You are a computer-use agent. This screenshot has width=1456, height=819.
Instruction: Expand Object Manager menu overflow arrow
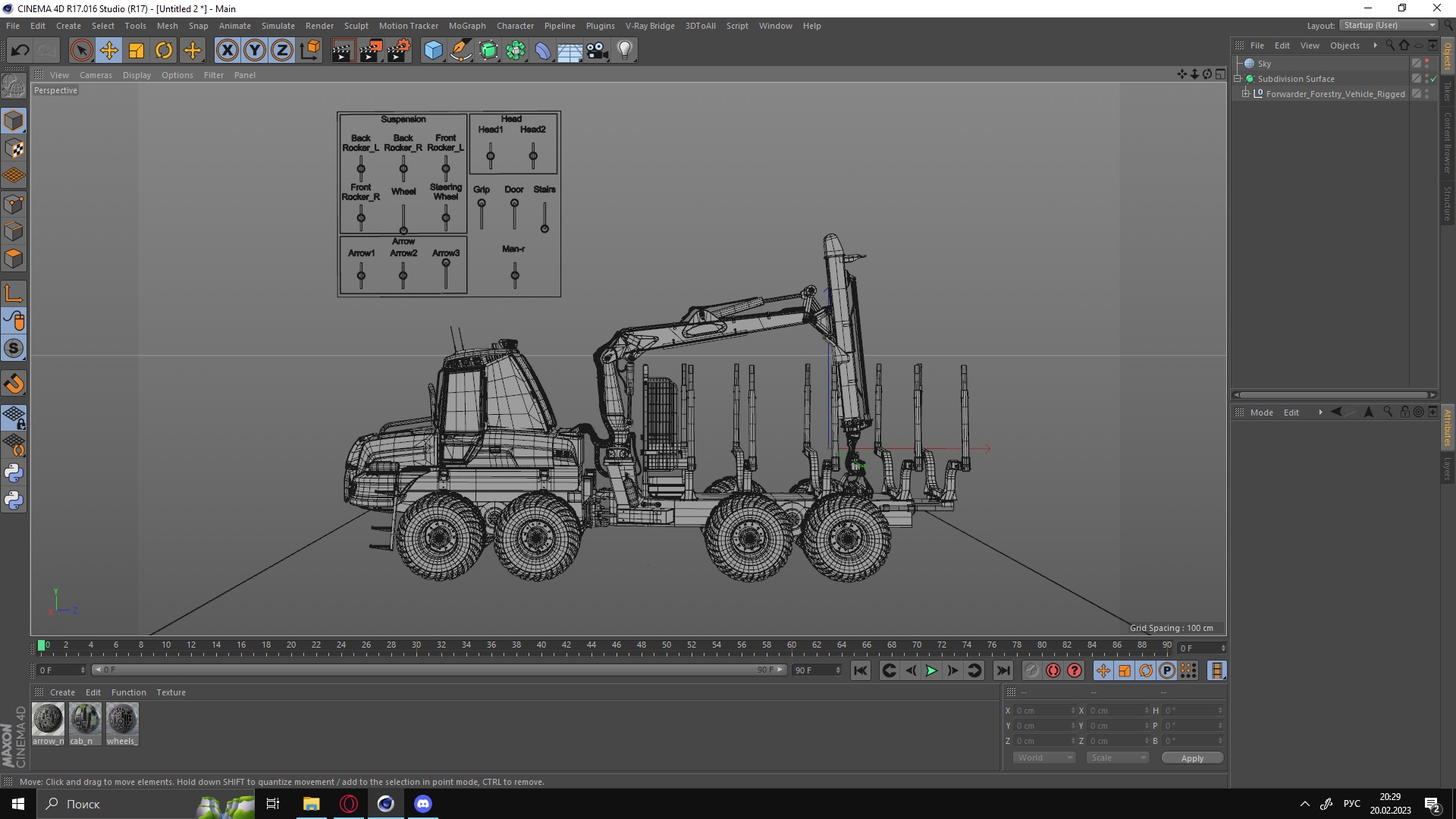pos(1375,45)
